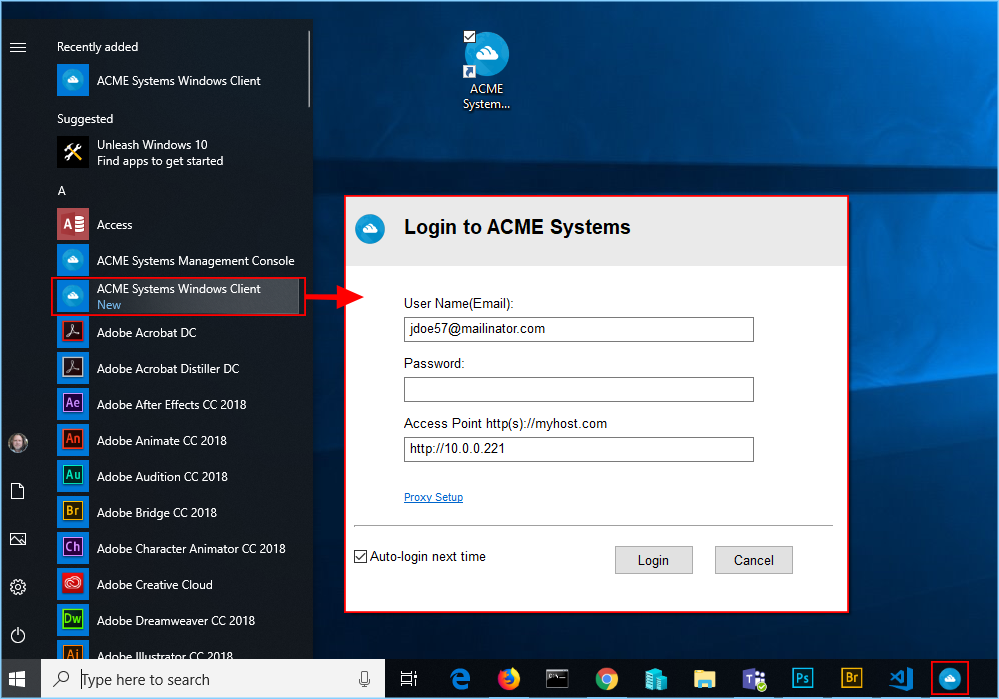The height and width of the screenshot is (699, 999).
Task: Click the taskbar search box
Action: pos(213,679)
